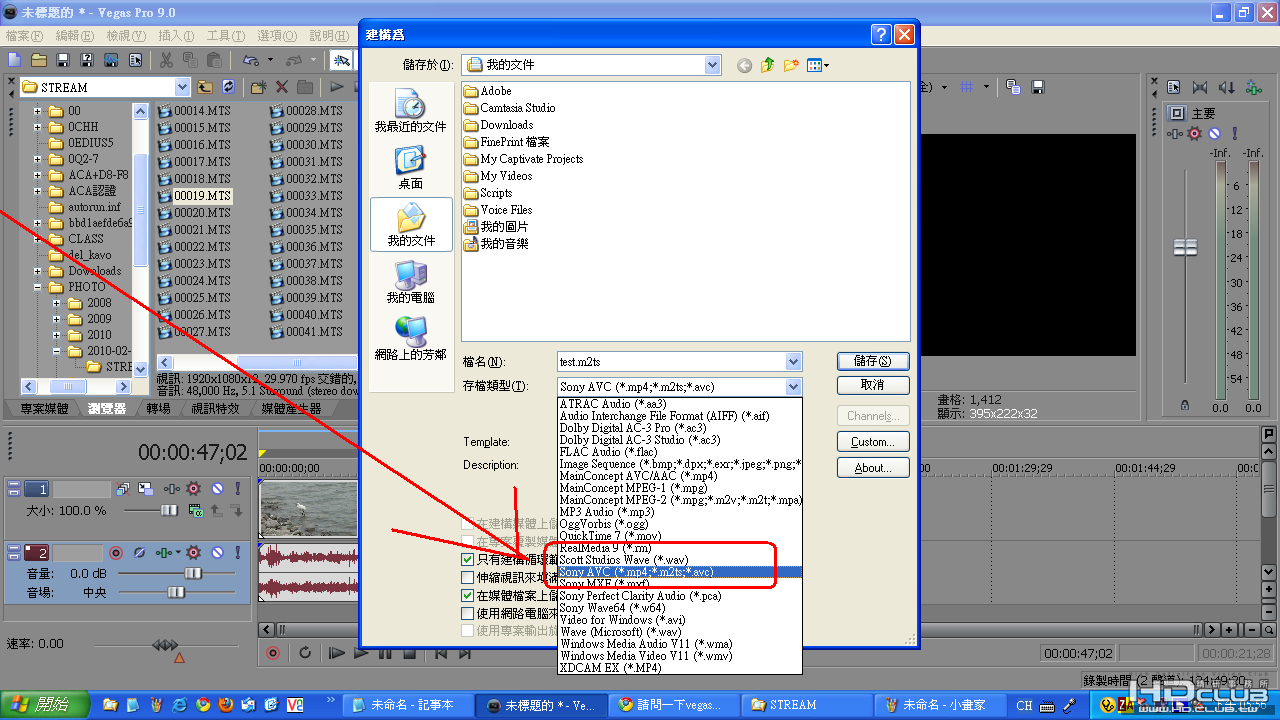Image resolution: width=1280 pixels, height=720 pixels.
Task: Toggle the 使用網路電腦 network render checkbox
Action: click(x=467, y=613)
